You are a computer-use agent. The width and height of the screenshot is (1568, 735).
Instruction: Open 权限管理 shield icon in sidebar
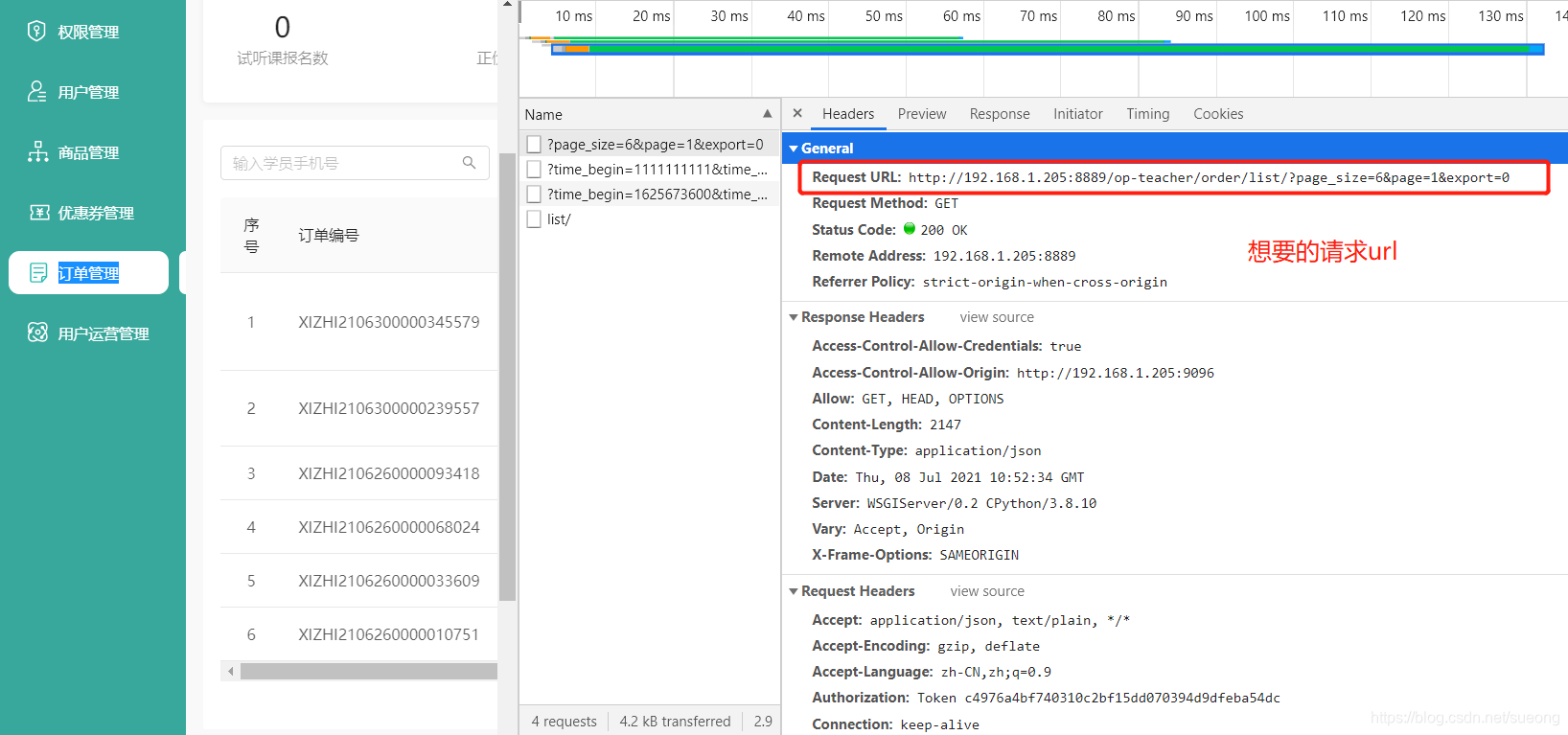pos(36,32)
